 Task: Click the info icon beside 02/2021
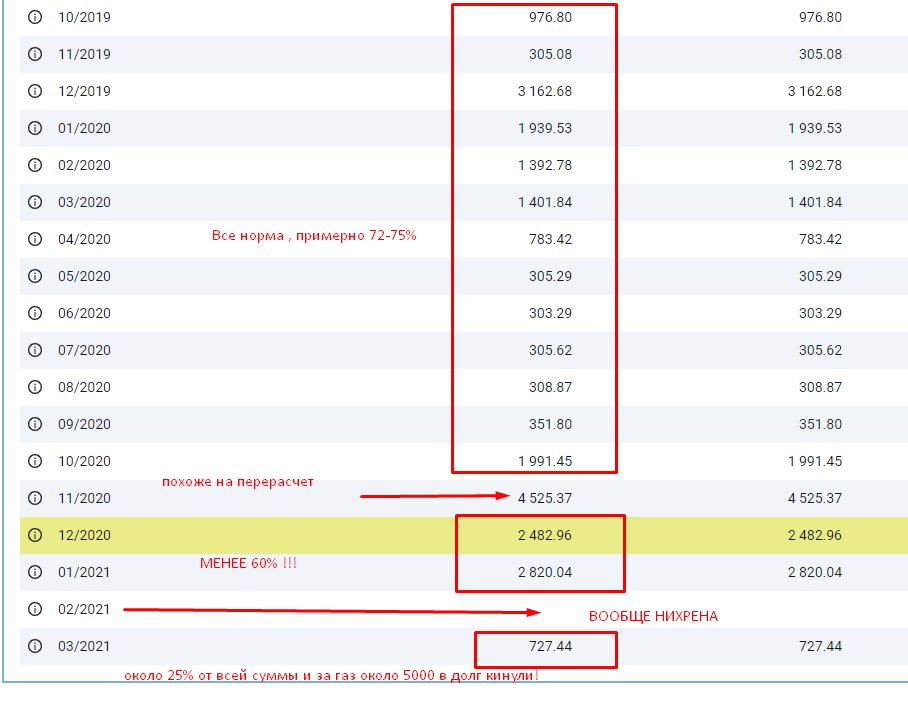click(35, 609)
